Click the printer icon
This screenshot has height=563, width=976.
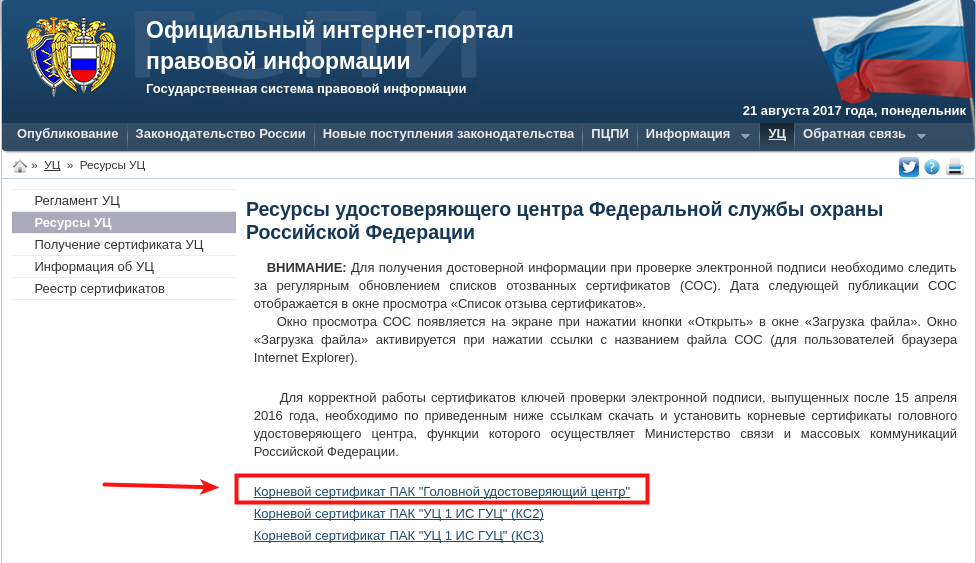click(x=955, y=167)
